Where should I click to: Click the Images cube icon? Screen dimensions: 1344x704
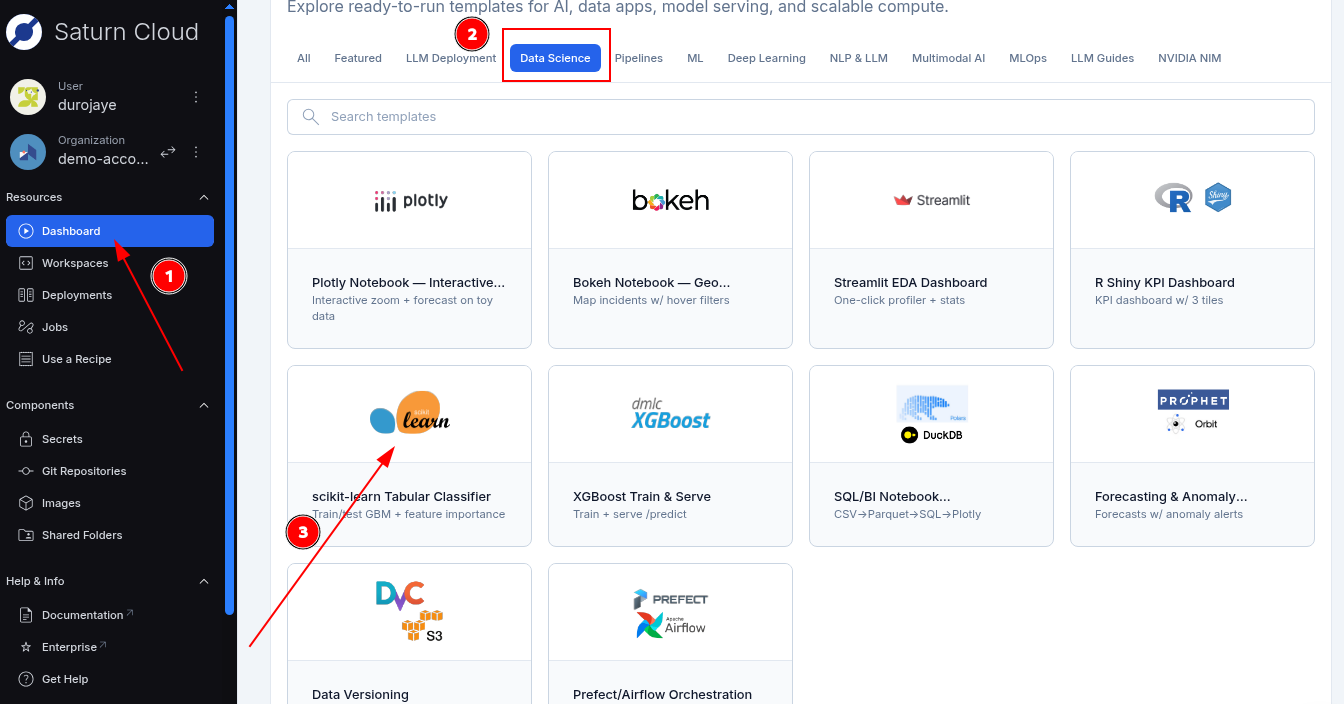[x=26, y=503]
